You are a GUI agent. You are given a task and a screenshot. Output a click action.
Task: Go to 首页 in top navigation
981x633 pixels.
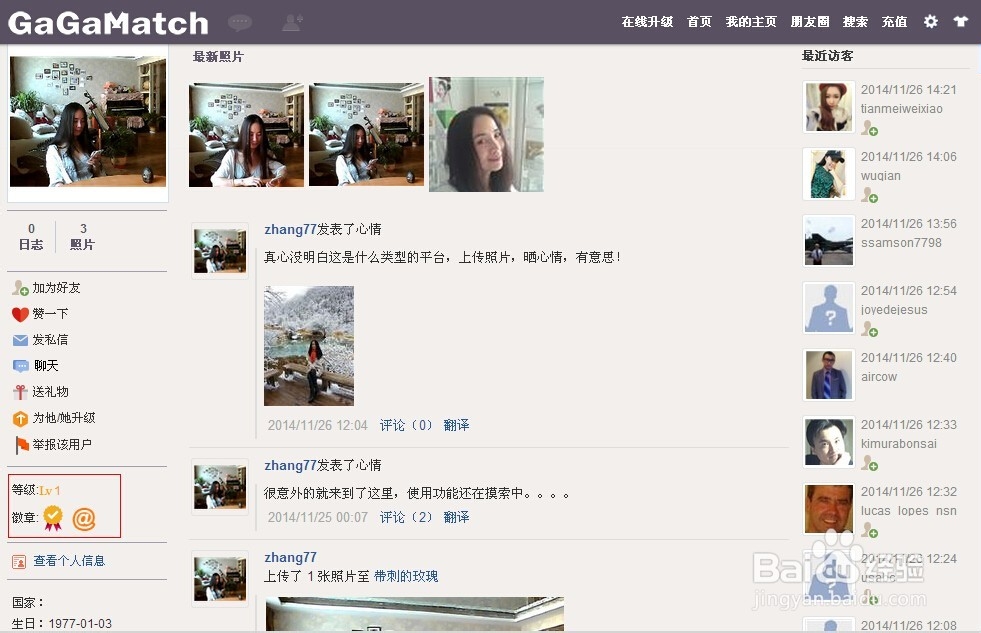pos(699,22)
